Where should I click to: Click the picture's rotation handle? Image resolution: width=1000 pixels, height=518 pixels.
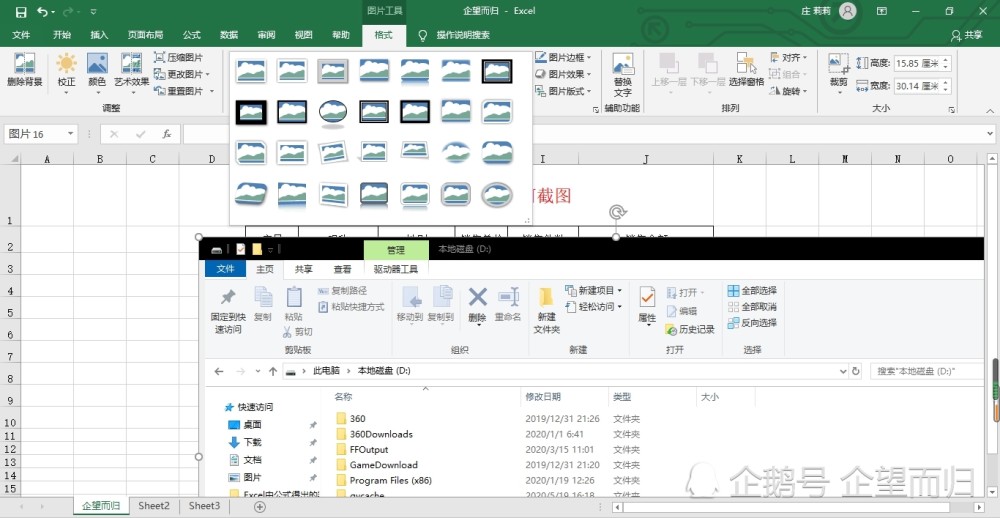point(617,212)
